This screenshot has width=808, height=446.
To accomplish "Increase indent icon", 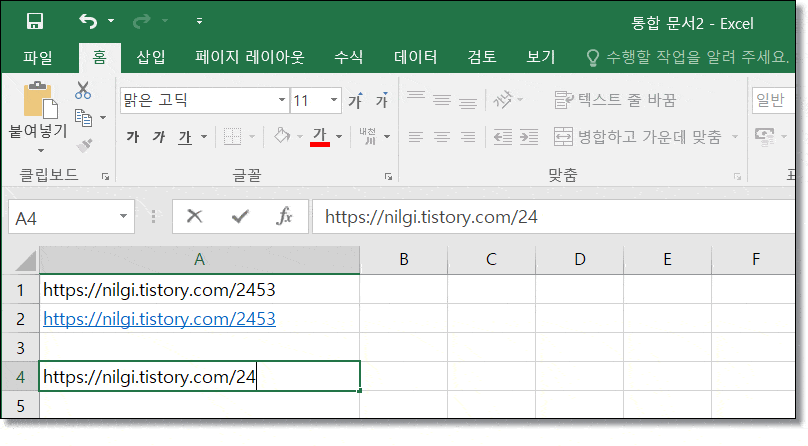I will (529, 137).
